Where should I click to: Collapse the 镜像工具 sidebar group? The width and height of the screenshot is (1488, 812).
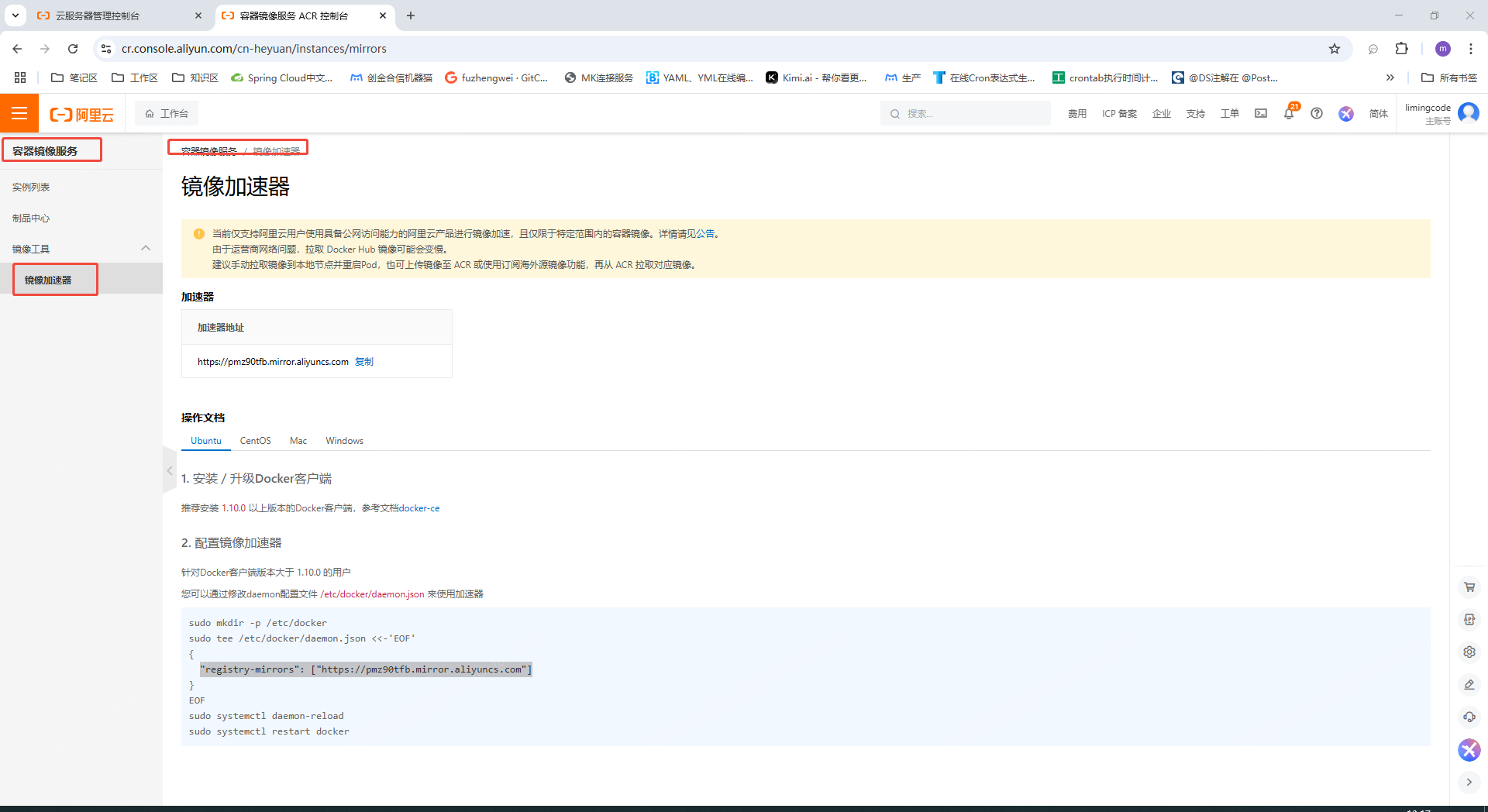point(145,248)
